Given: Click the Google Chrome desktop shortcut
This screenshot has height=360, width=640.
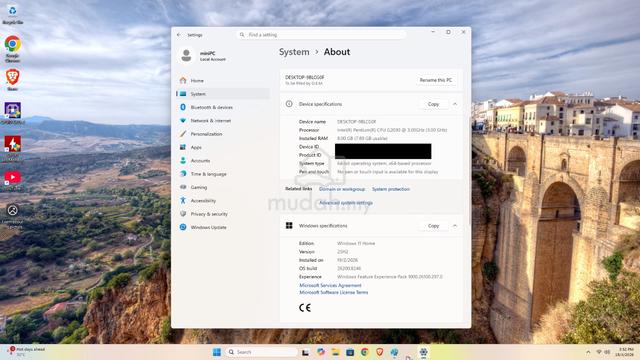Looking at the screenshot, I should 13,49.
